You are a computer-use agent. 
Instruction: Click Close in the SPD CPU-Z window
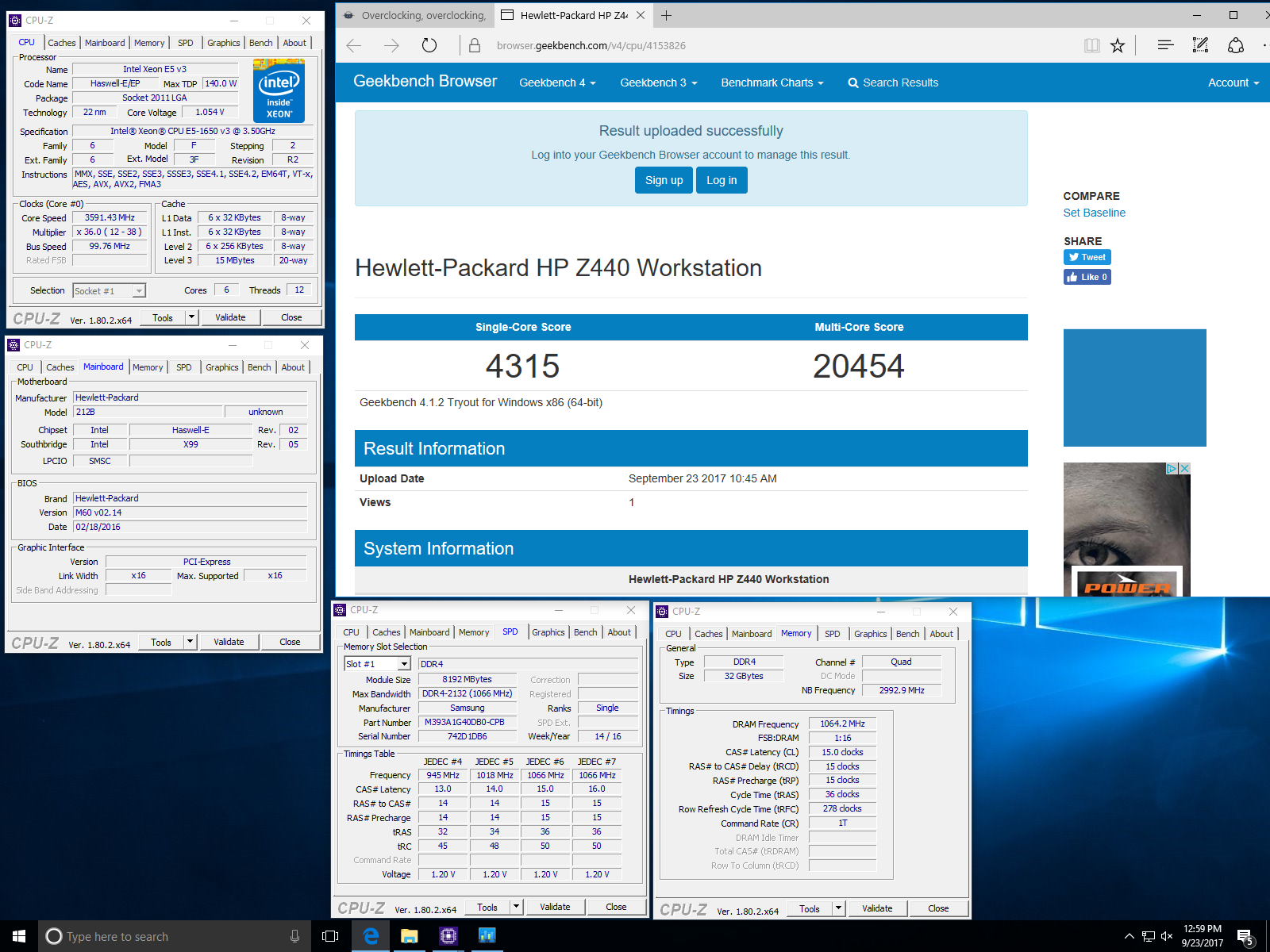pyautogui.click(x=616, y=907)
